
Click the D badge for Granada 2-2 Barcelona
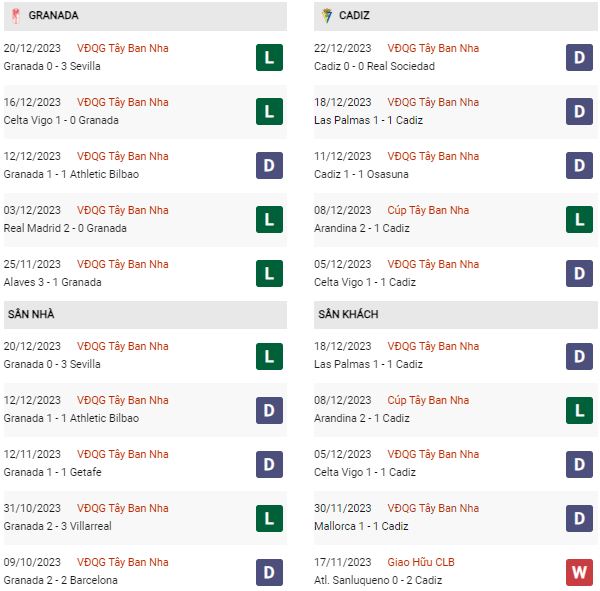point(269,571)
